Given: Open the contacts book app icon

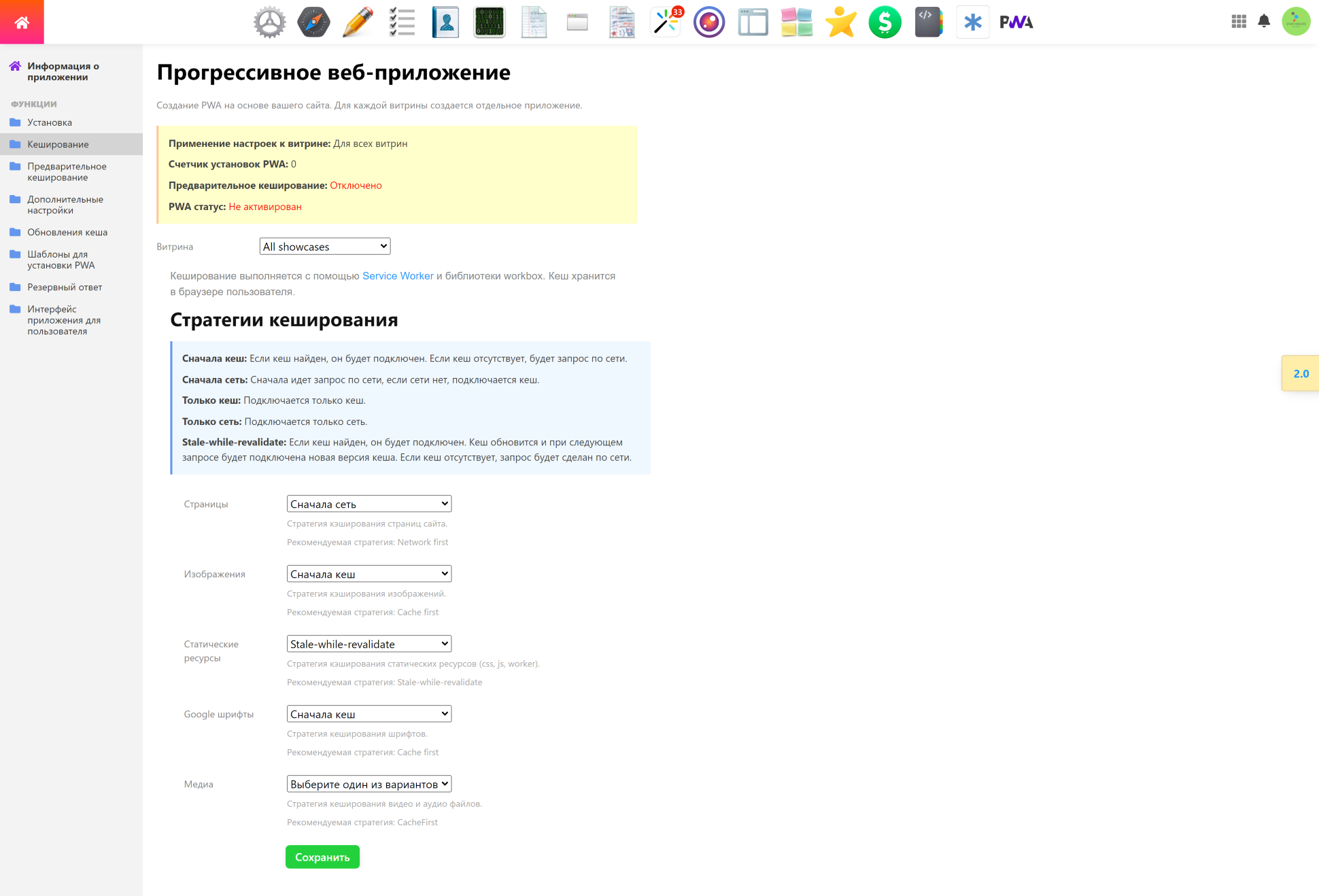Looking at the screenshot, I should click(445, 22).
